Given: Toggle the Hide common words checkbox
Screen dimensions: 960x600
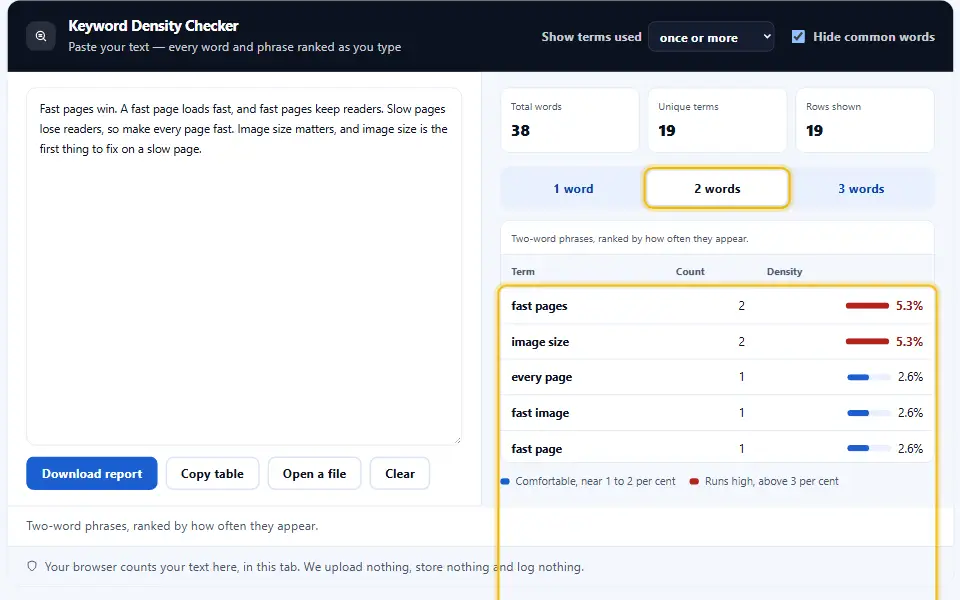Looking at the screenshot, I should coord(798,37).
